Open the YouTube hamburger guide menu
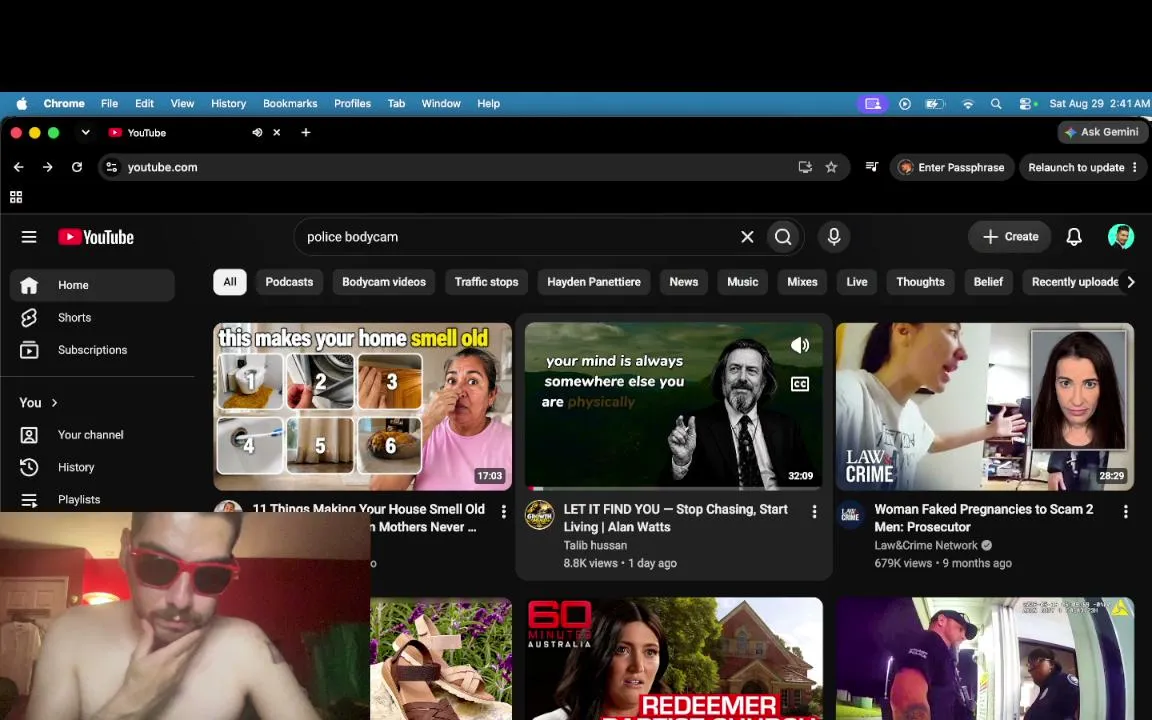The image size is (1152, 720). point(29,237)
